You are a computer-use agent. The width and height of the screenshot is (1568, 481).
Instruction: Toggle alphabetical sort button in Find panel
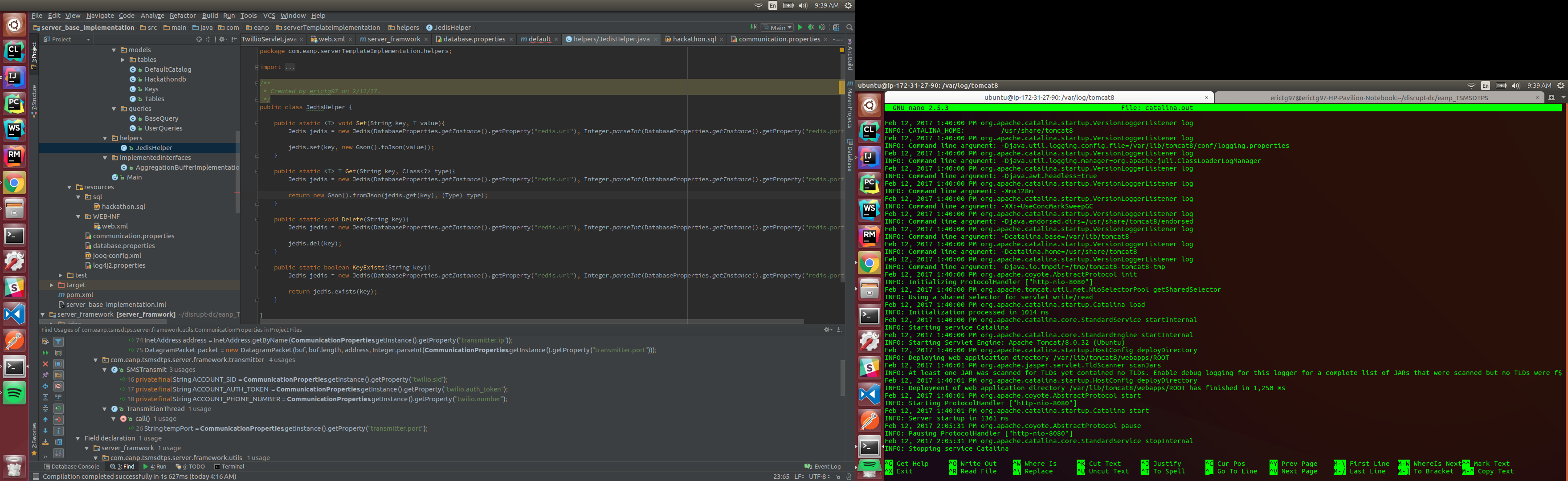coord(58,453)
